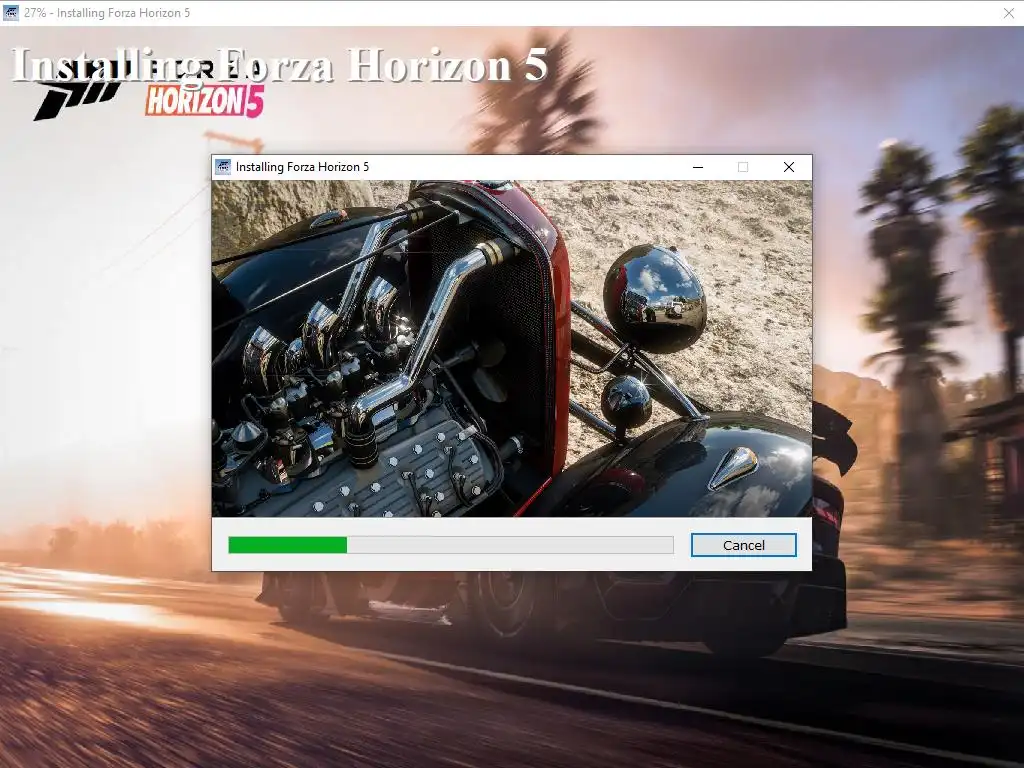This screenshot has height=768, width=1024.
Task: Close the Installing Forza Horizon 5 dialog
Action: click(788, 167)
